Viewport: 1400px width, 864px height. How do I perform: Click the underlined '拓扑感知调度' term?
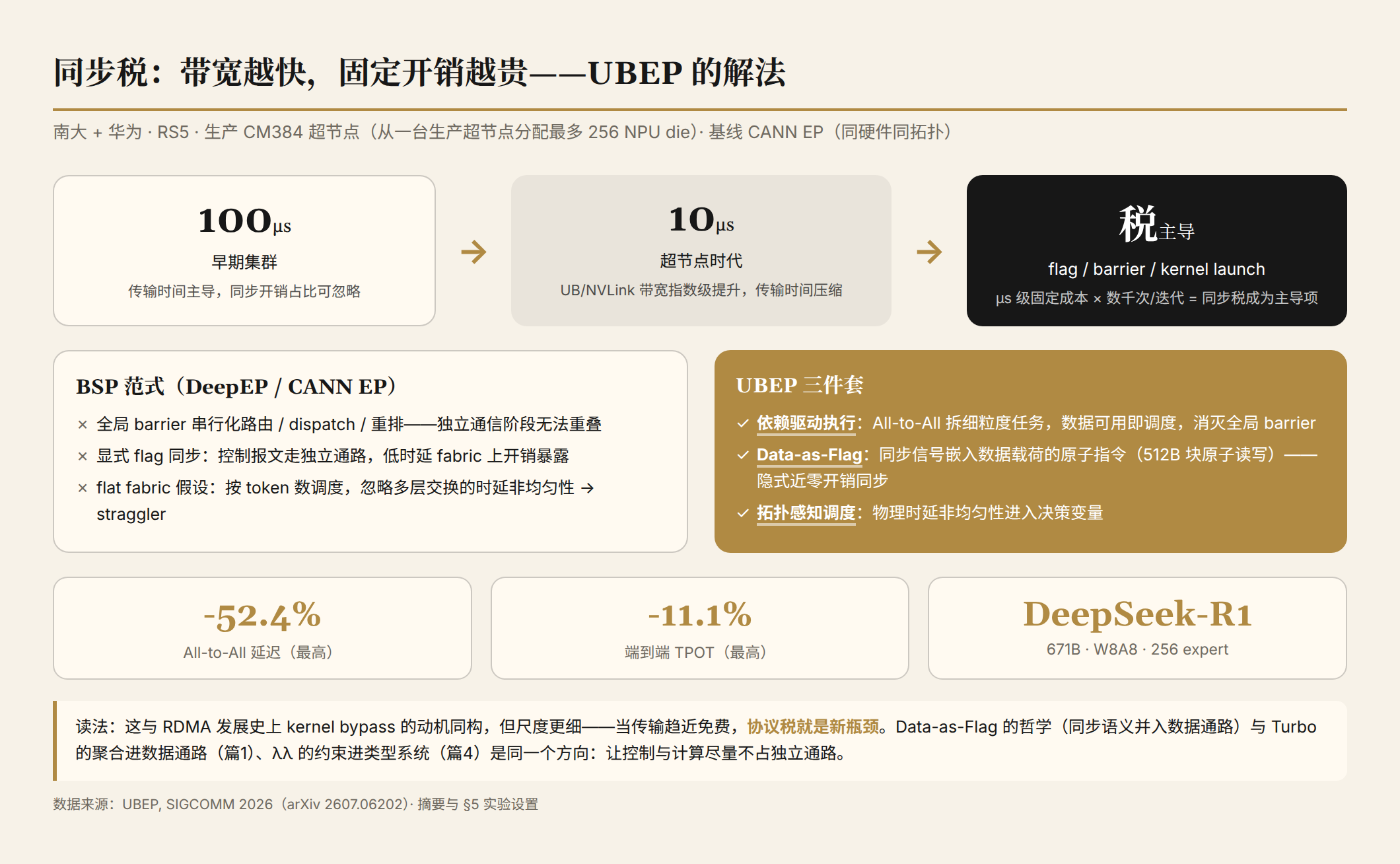806,513
